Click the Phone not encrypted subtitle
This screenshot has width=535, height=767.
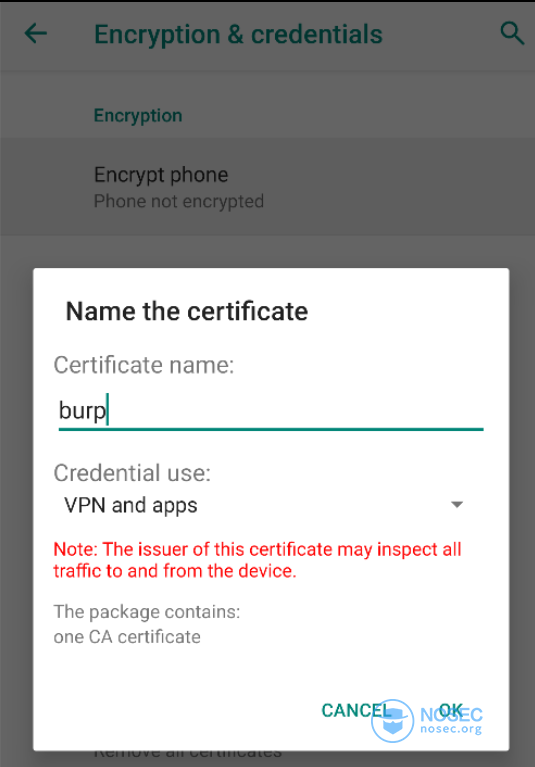pos(179,202)
